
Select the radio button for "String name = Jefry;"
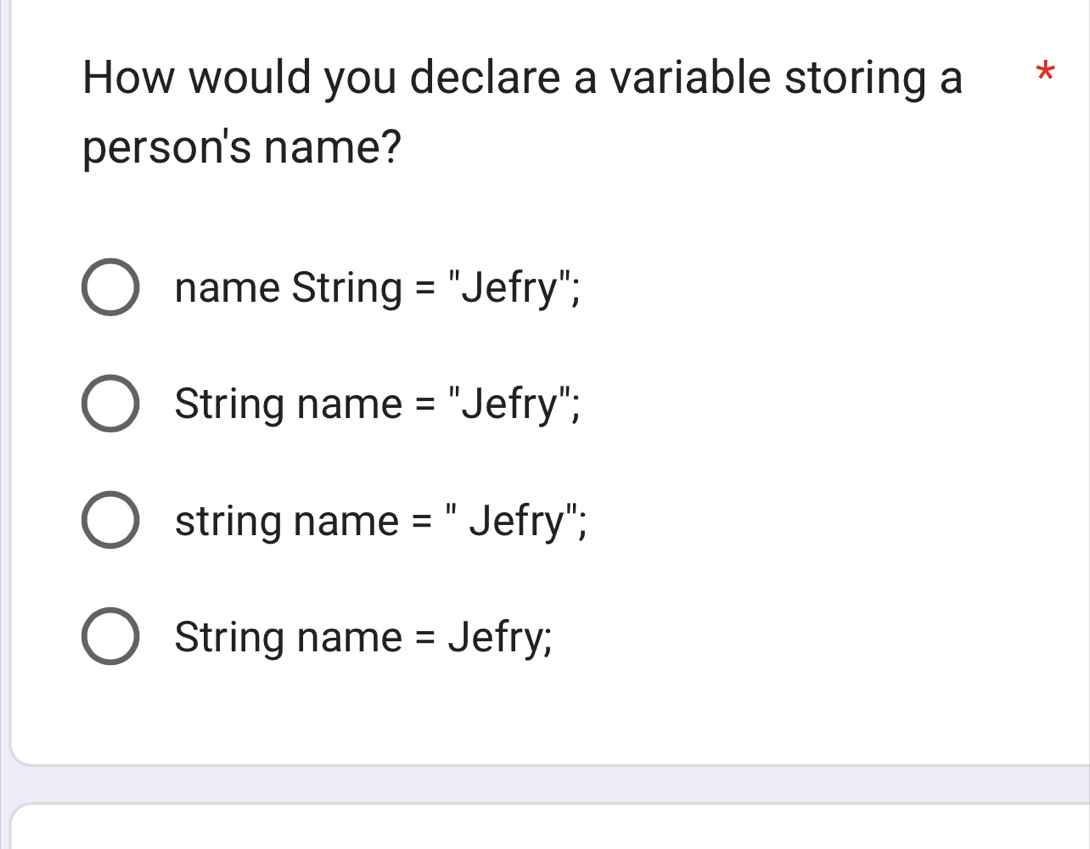[110, 636]
